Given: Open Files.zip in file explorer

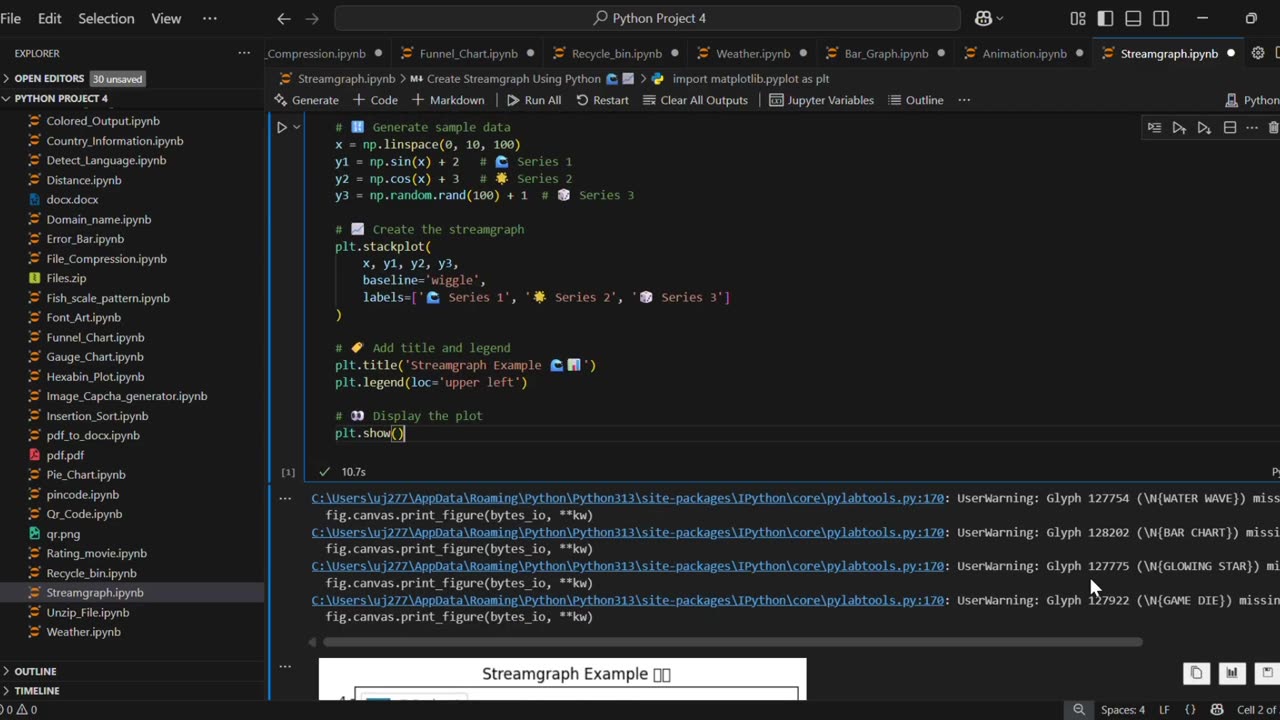Looking at the screenshot, I should 66,278.
